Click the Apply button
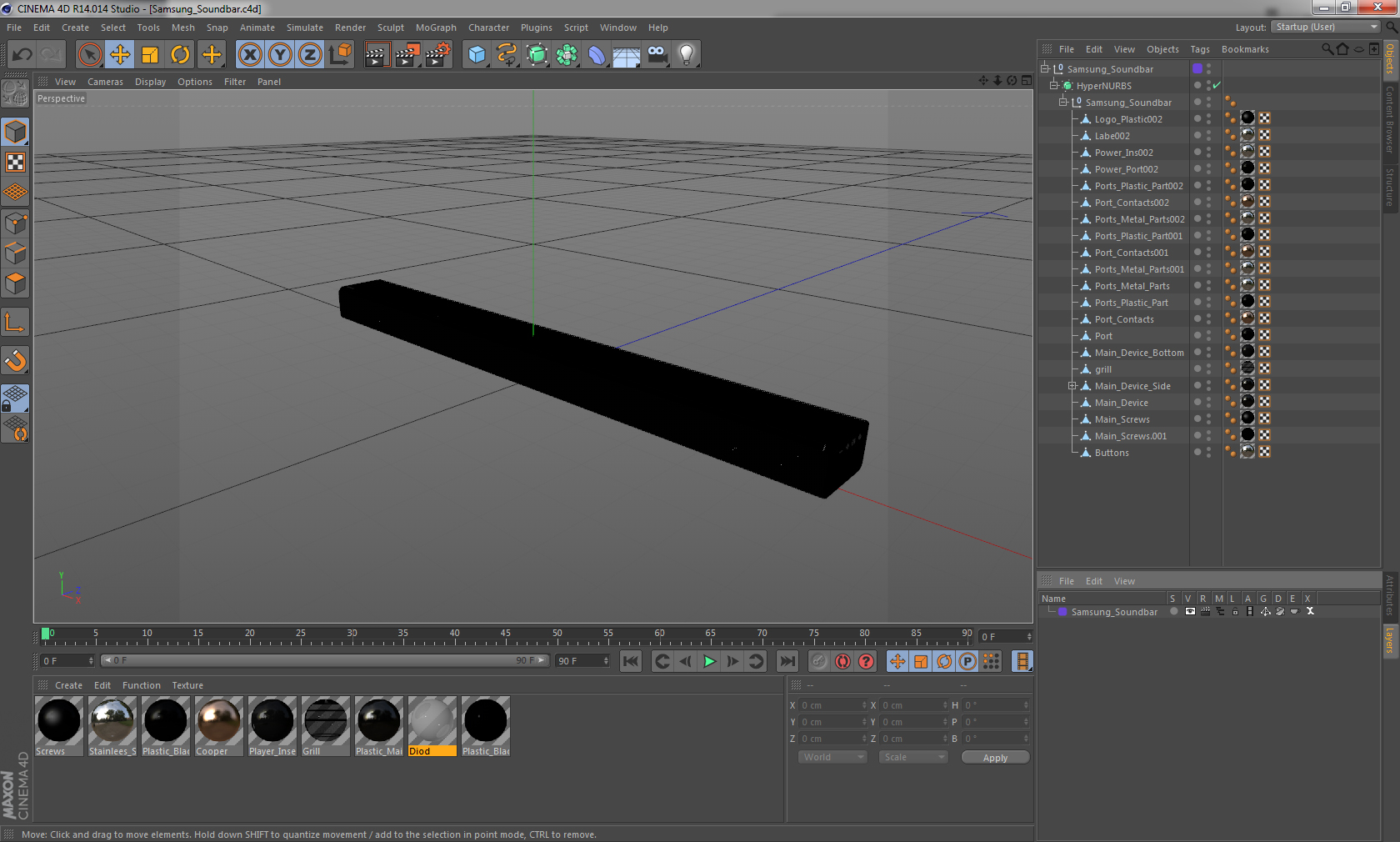1400x842 pixels. click(995, 757)
